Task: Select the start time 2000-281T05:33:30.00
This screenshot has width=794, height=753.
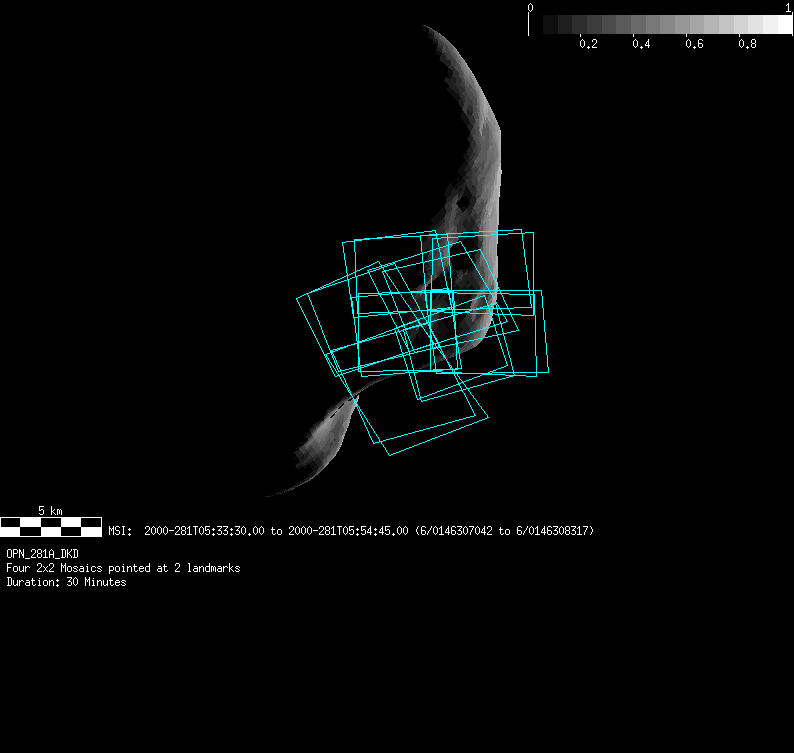Action: [x=204, y=531]
